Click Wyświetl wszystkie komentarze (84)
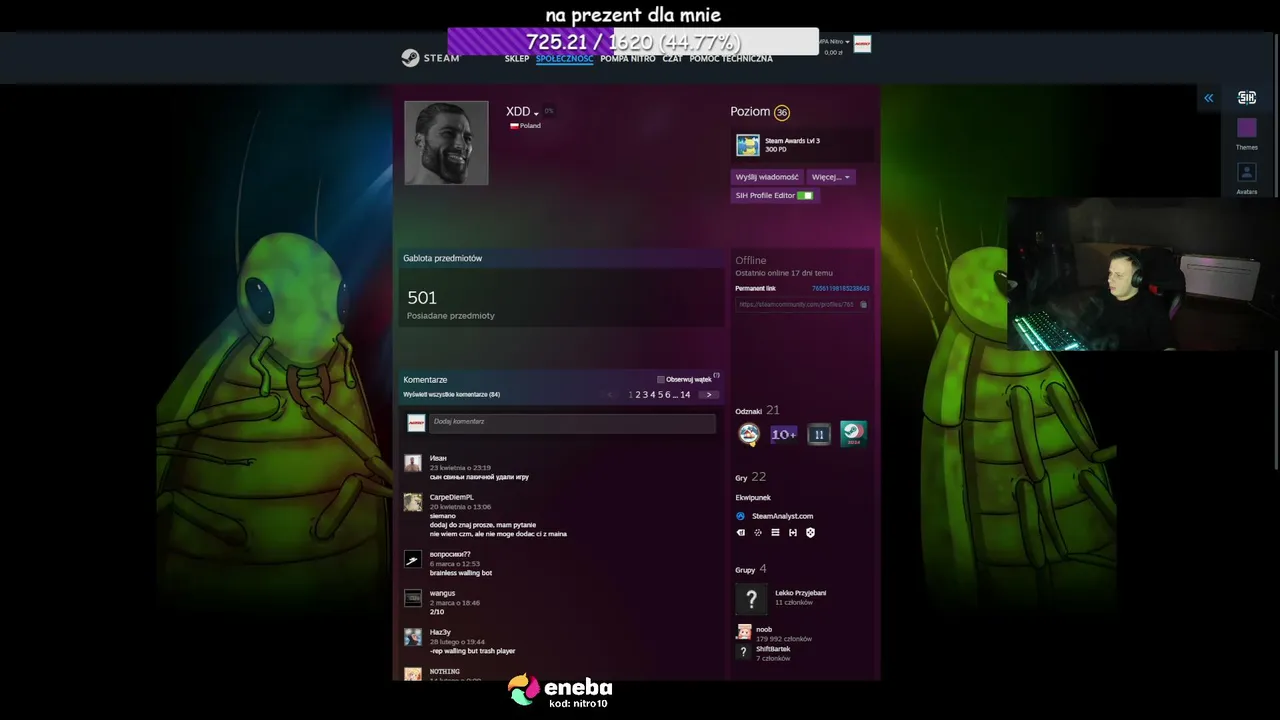This screenshot has height=720, width=1280. pos(451,395)
